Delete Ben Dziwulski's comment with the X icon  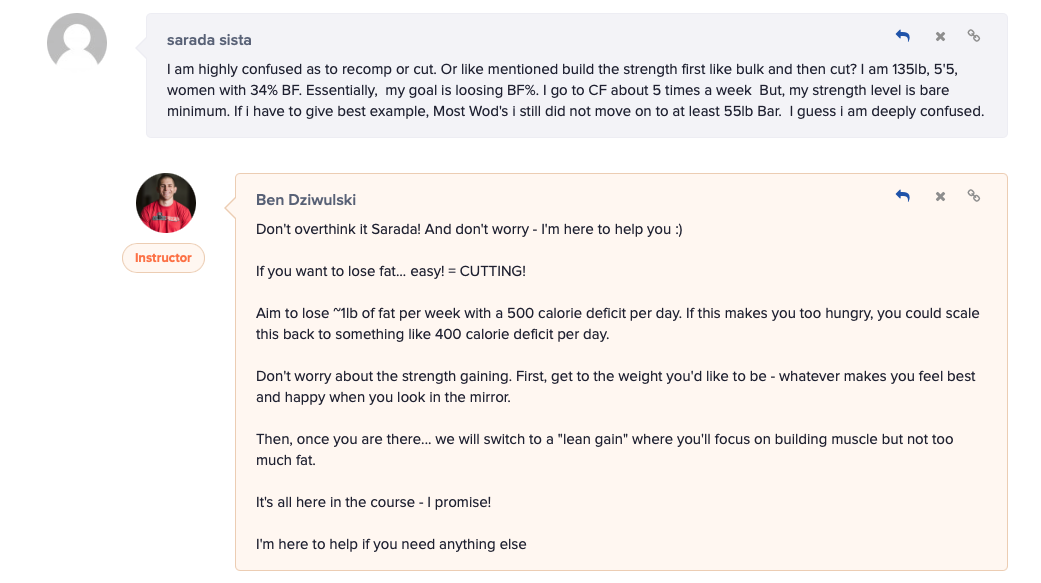click(x=940, y=197)
